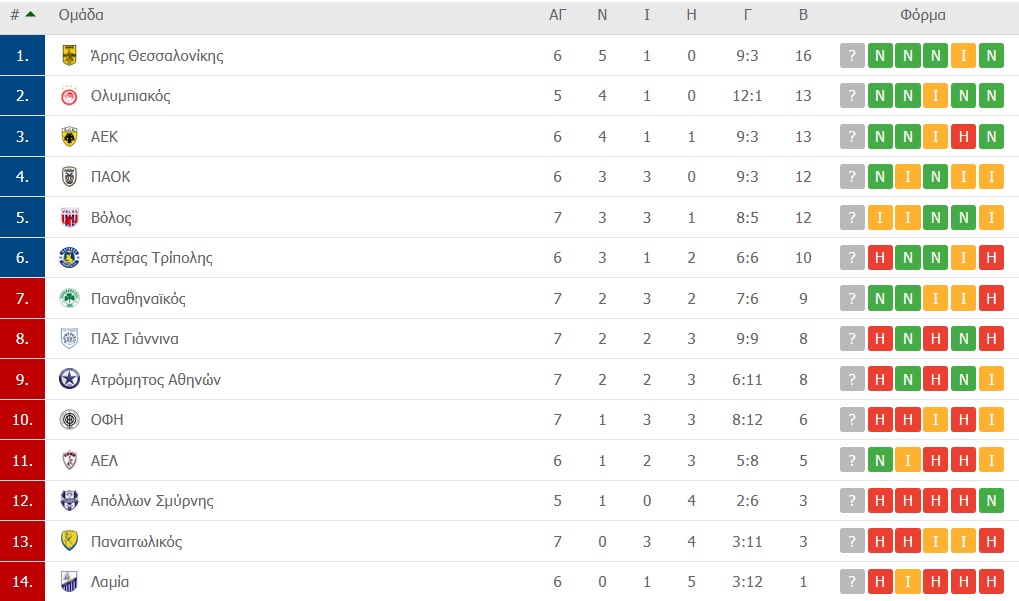Open the Λαμία team page link
The width and height of the screenshot is (1019, 601).
click(110, 582)
